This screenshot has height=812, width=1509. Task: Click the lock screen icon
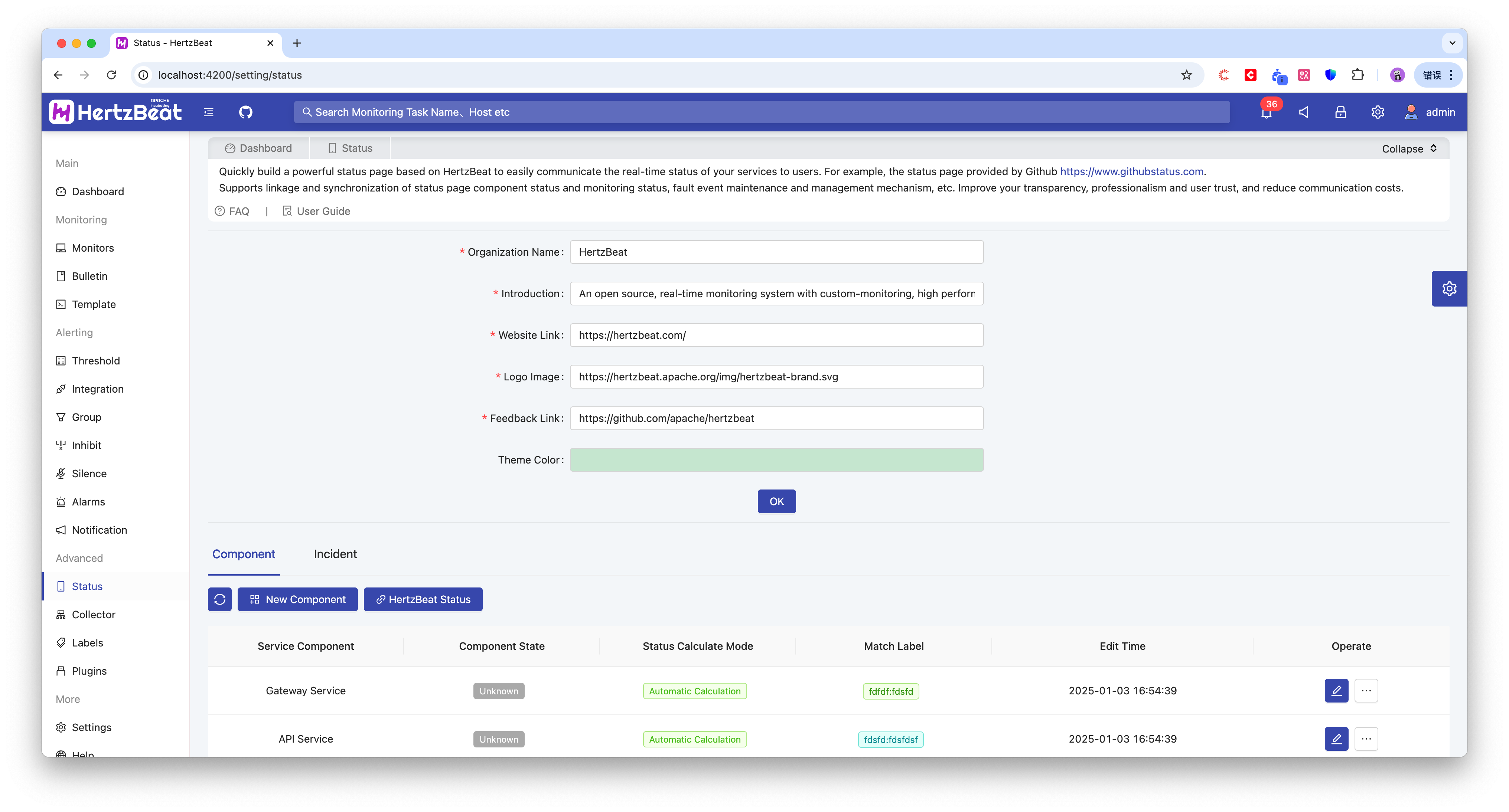click(1340, 112)
